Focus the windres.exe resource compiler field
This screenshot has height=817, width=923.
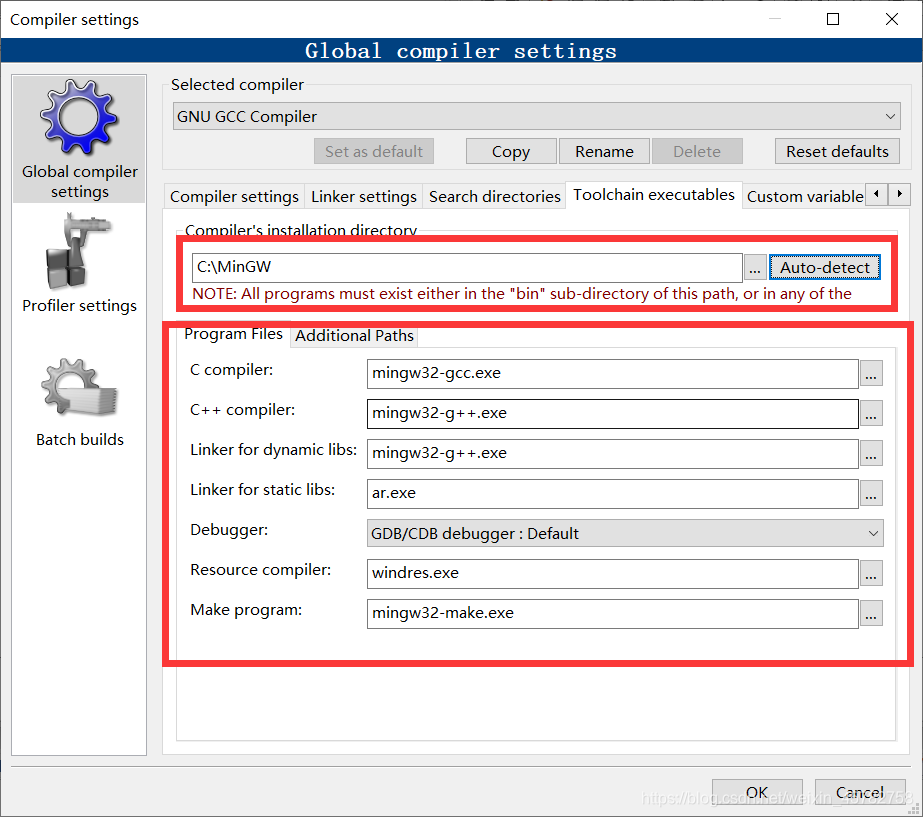612,574
